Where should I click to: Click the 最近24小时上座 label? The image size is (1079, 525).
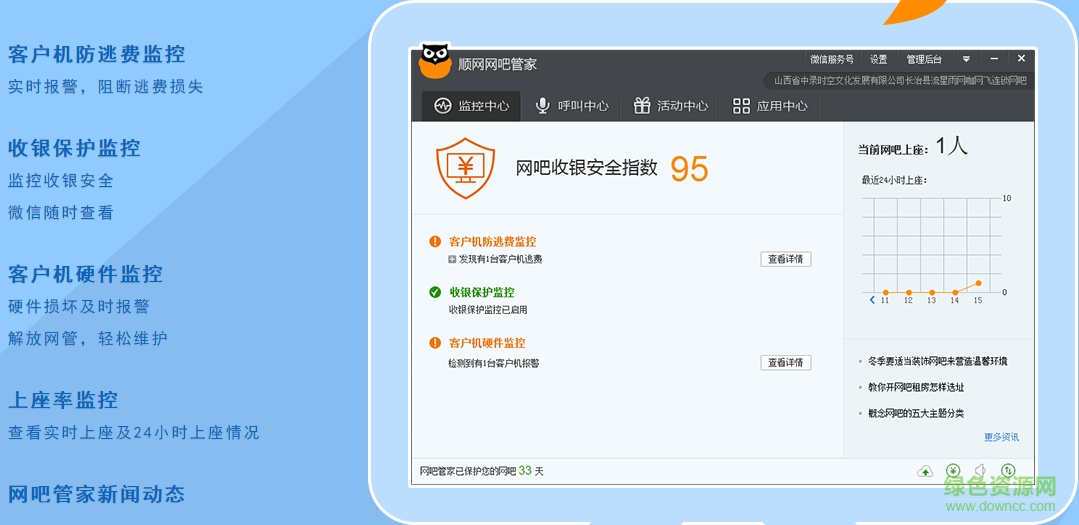894,180
